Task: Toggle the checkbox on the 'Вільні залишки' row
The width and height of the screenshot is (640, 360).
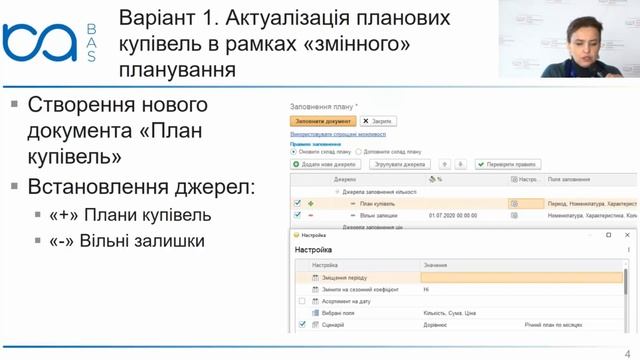Action: point(297,215)
